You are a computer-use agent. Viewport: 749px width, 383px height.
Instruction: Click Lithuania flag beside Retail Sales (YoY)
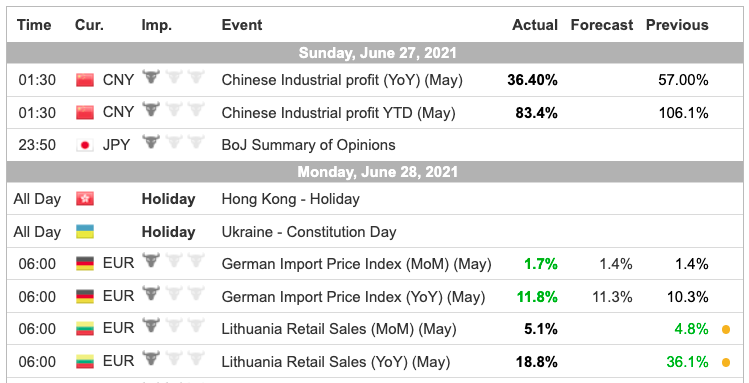click(85, 362)
